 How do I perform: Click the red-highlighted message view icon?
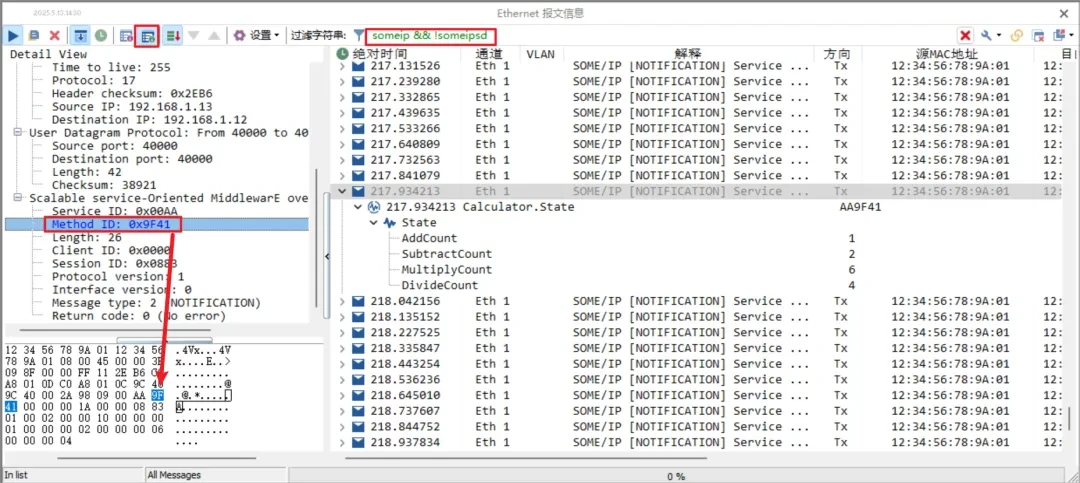click(x=147, y=35)
